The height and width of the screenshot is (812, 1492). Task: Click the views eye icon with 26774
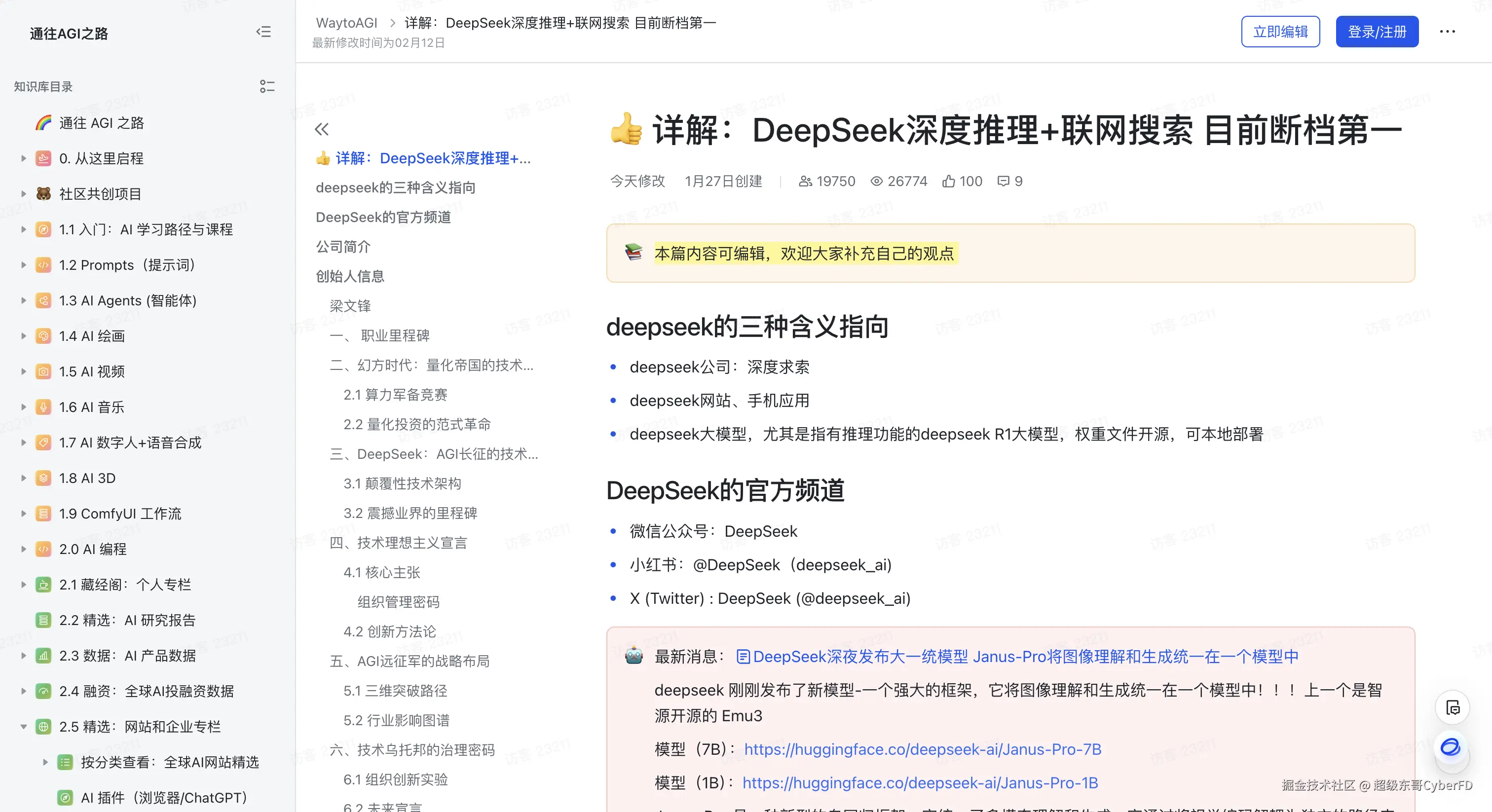pyautogui.click(x=877, y=181)
